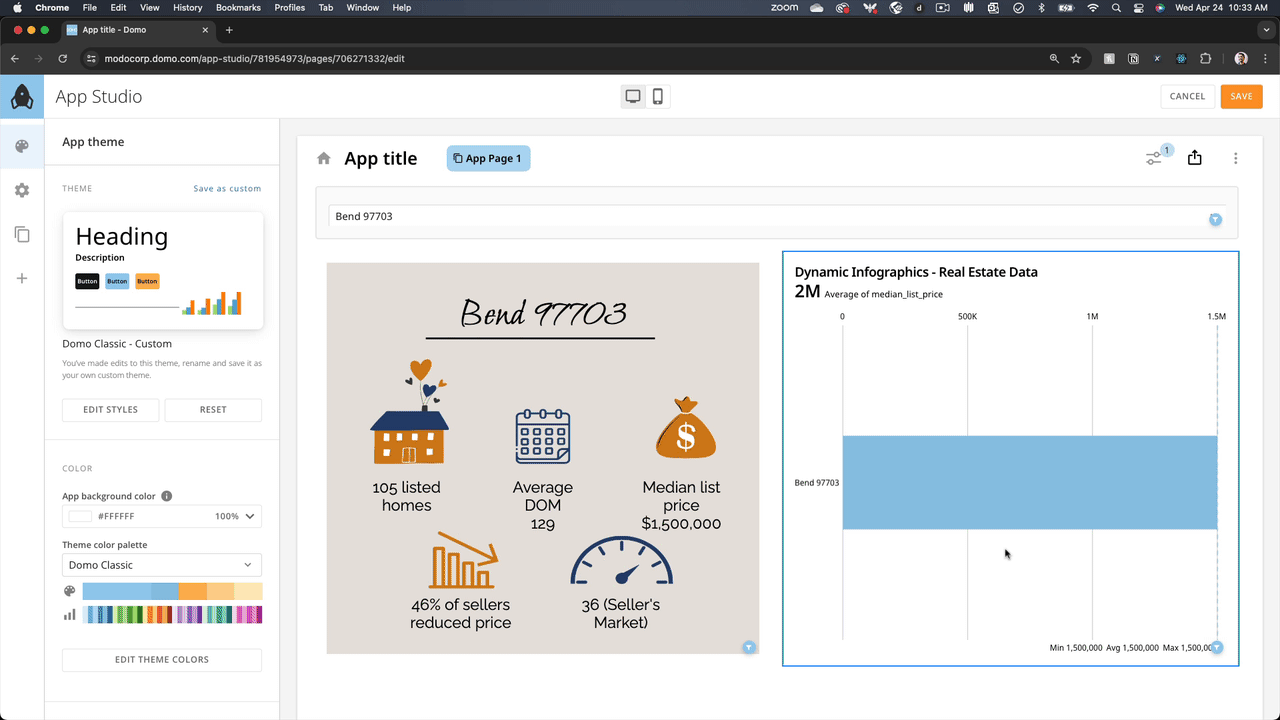
Task: Open Chrome profile avatar
Action: 1241,59
